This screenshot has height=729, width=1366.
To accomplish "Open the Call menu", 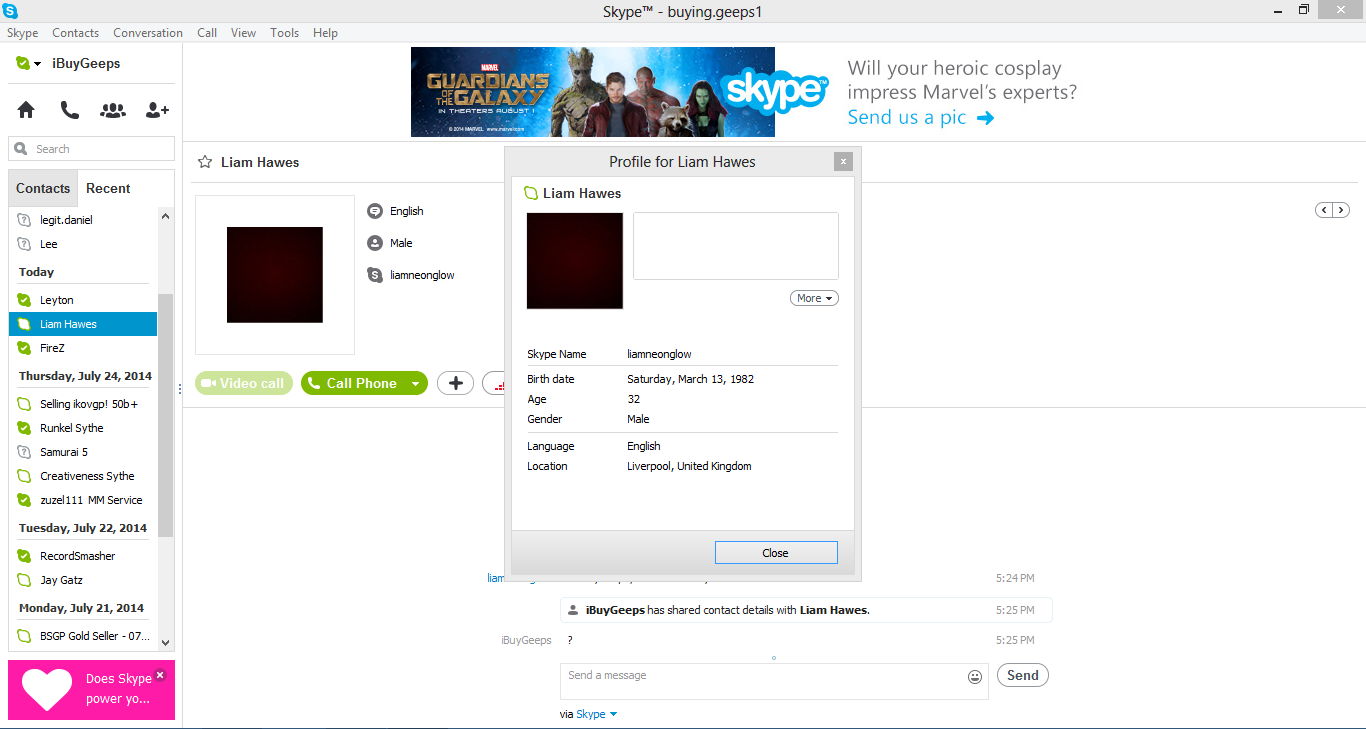I will coord(207,33).
